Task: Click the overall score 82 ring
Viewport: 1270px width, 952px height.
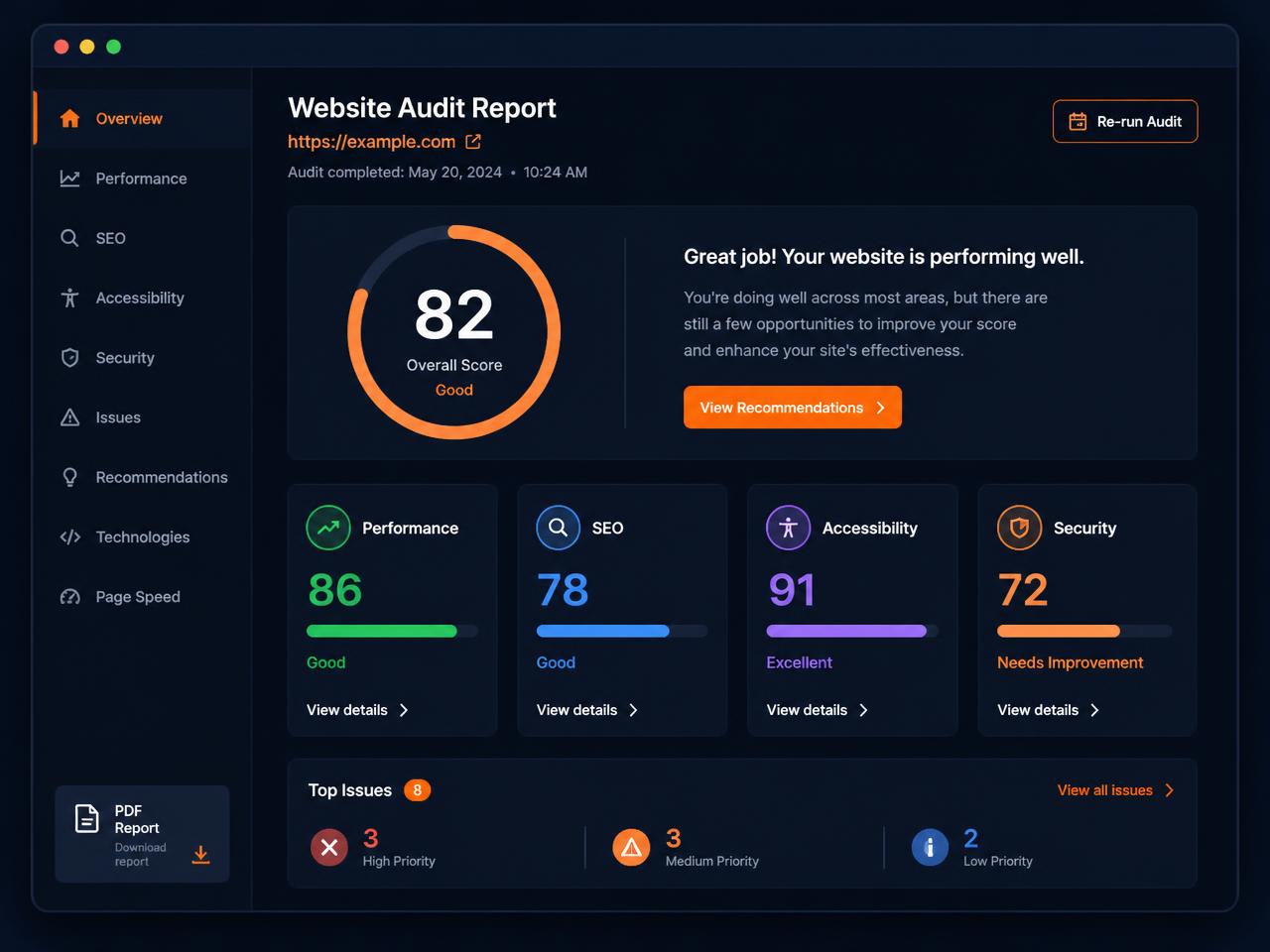Action: click(454, 332)
